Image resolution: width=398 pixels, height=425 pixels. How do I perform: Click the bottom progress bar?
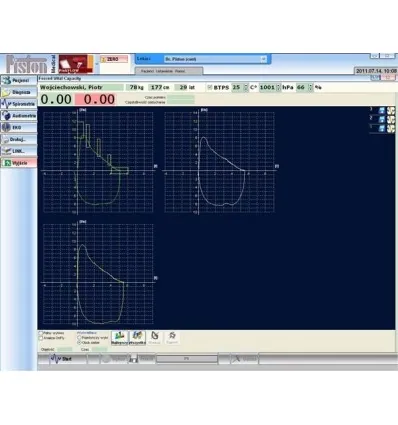[187, 359]
